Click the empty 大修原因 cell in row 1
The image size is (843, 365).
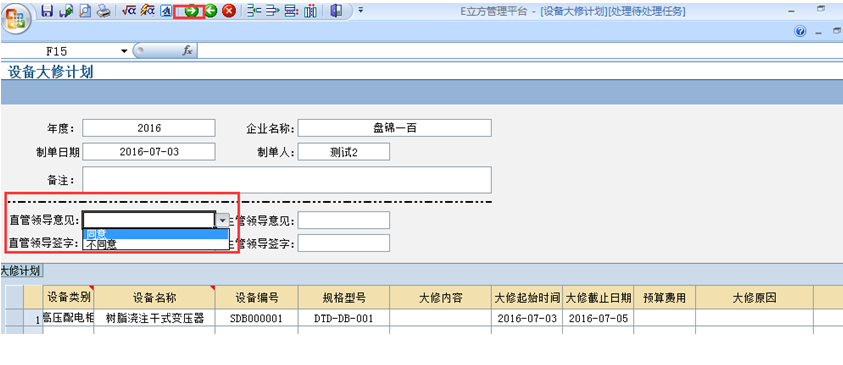[754, 318]
